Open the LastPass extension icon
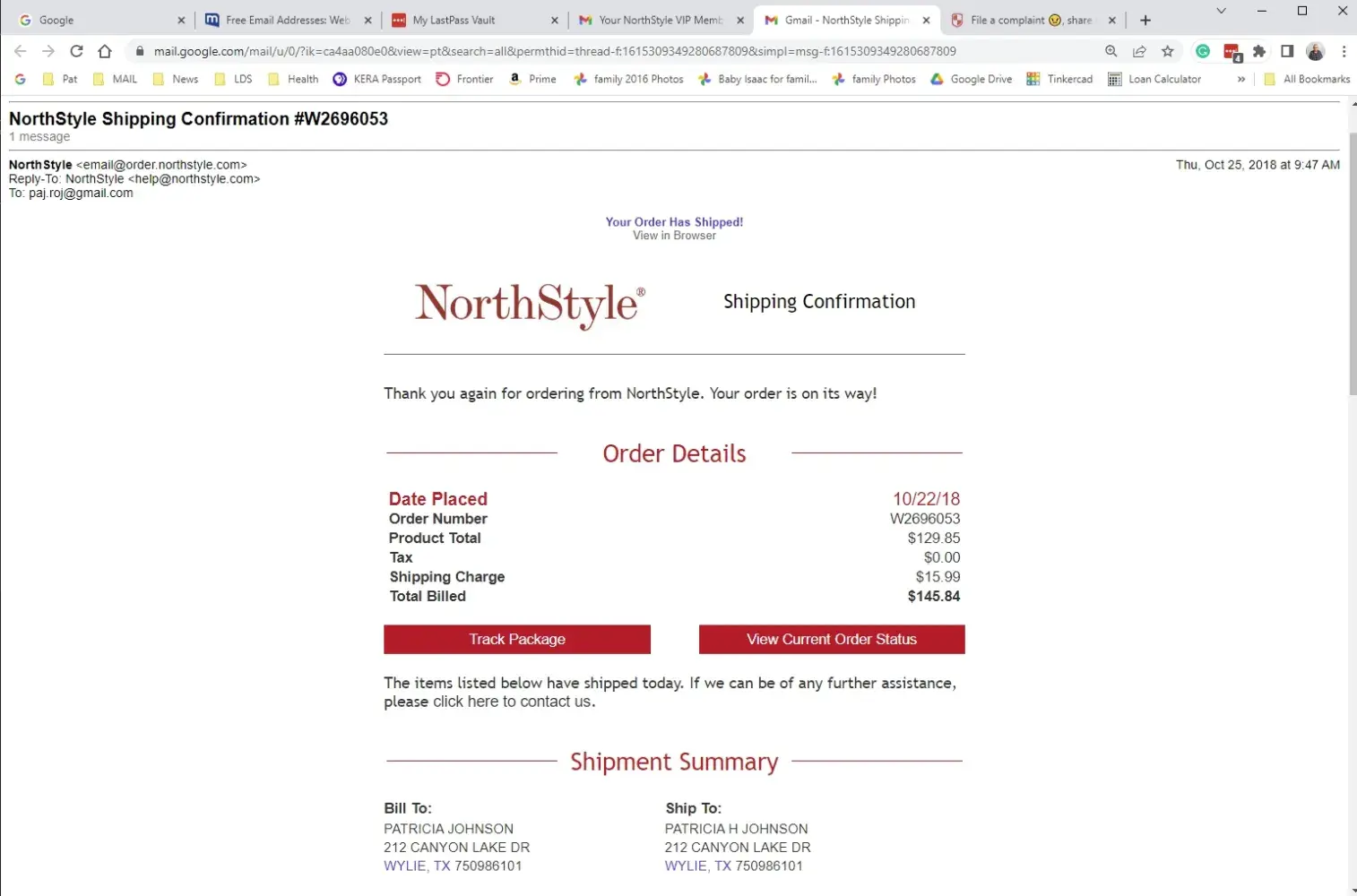1357x896 pixels. 1232,52
